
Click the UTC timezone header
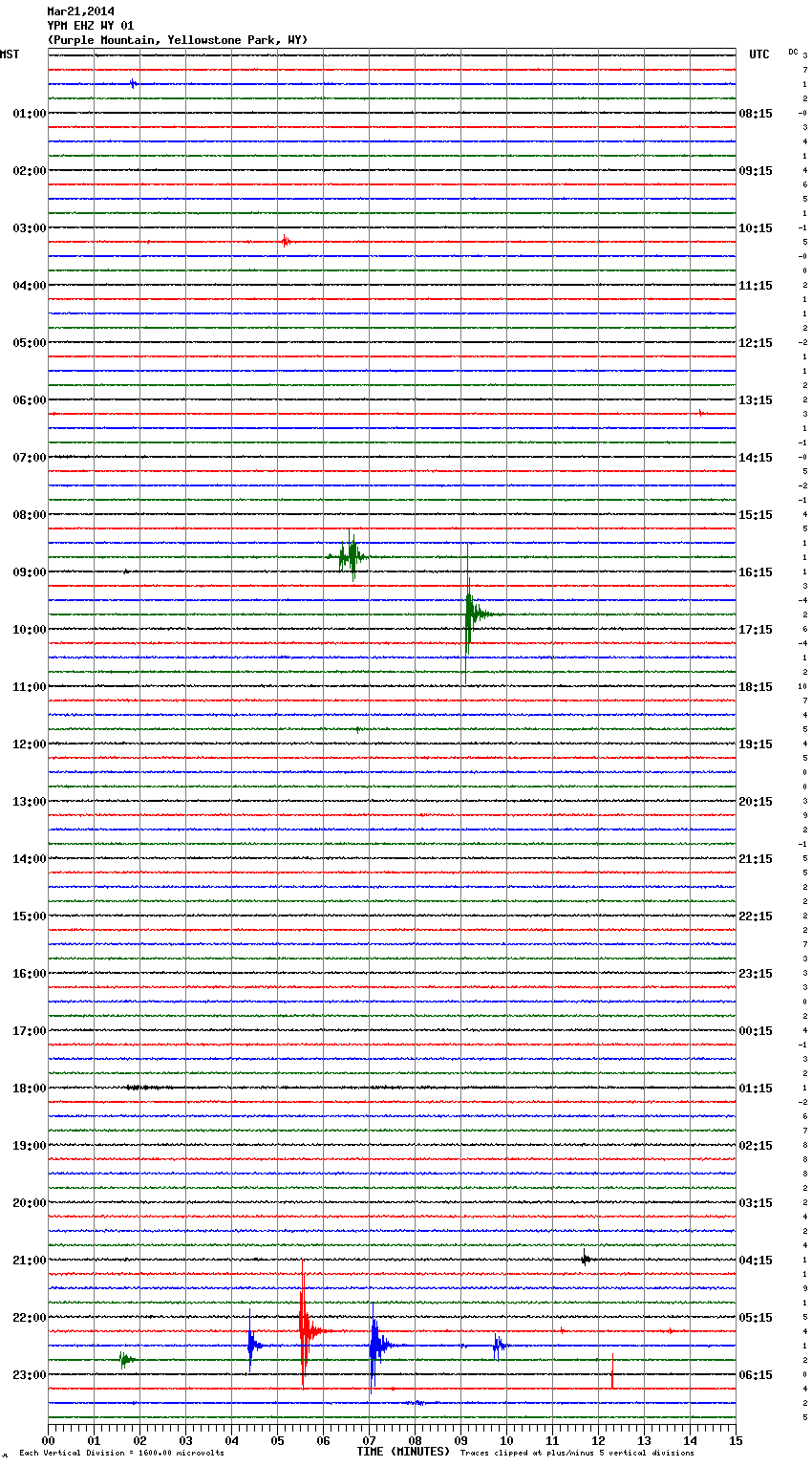[759, 54]
